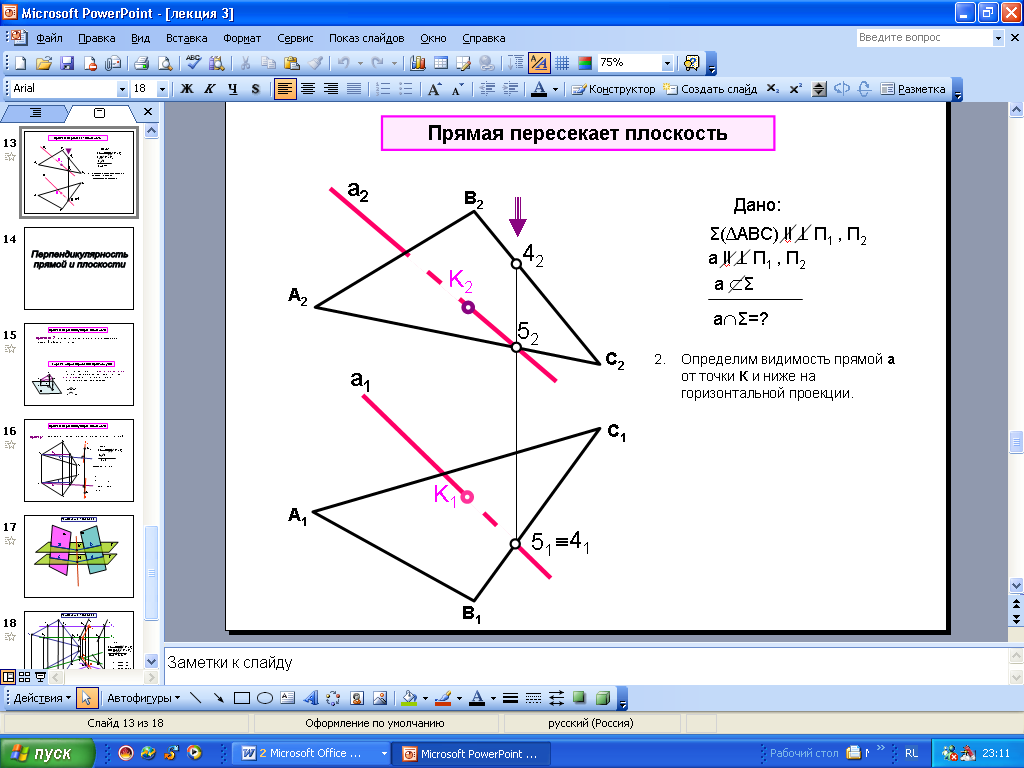
Task: Align text right
Action: click(x=330, y=89)
